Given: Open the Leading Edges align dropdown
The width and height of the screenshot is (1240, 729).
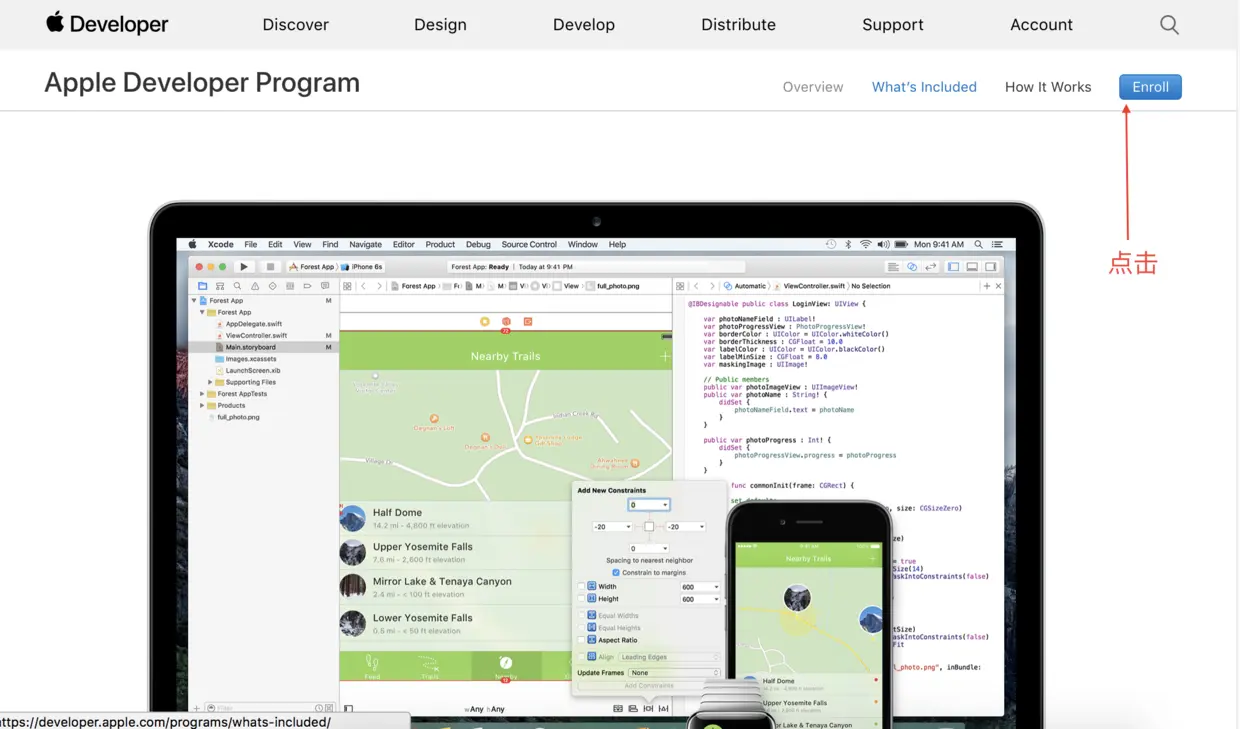Looking at the screenshot, I should [x=669, y=657].
